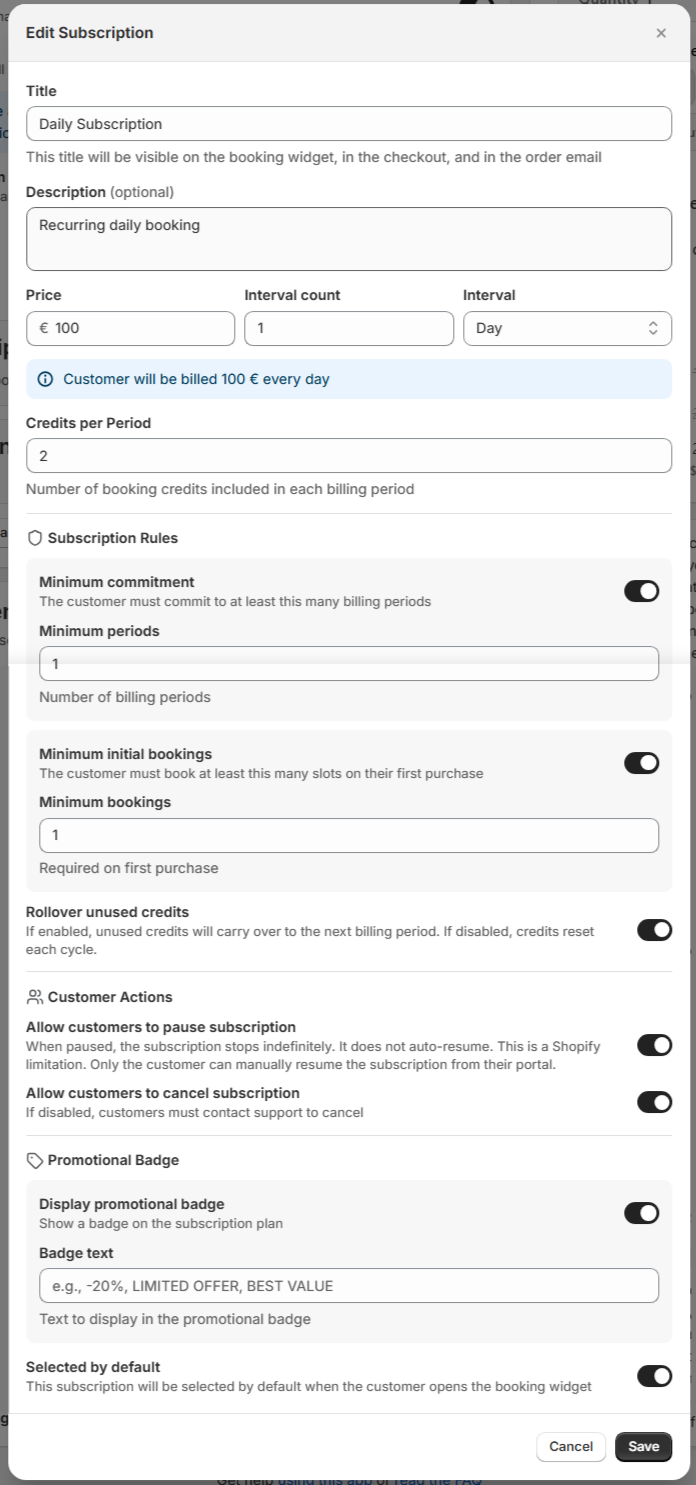Click the Badge text input
Image resolution: width=696 pixels, height=1485 pixels.
point(348,1286)
